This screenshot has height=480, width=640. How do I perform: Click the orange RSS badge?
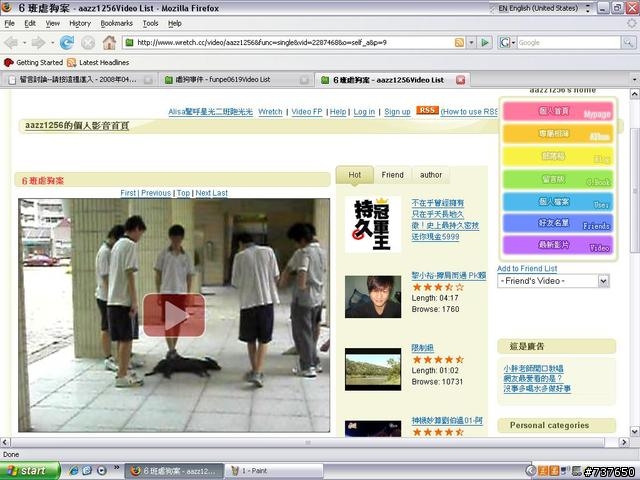pyautogui.click(x=427, y=110)
